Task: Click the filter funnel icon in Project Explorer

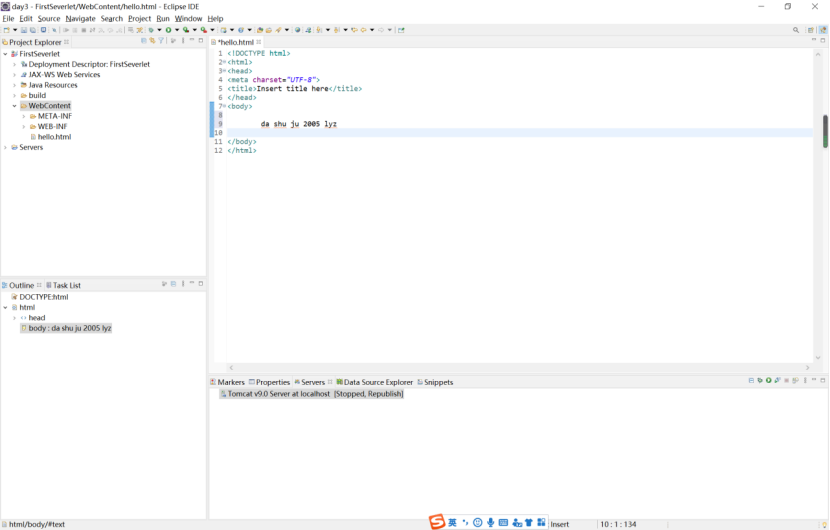Action: click(x=161, y=41)
